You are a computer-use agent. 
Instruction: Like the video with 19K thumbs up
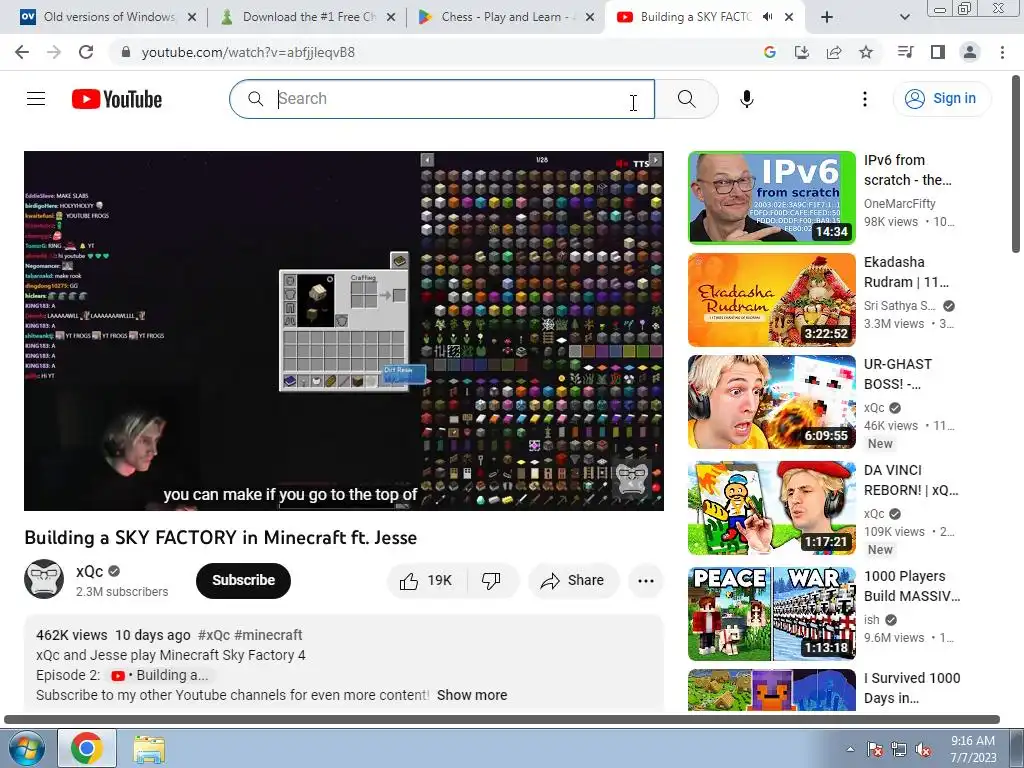(x=427, y=580)
